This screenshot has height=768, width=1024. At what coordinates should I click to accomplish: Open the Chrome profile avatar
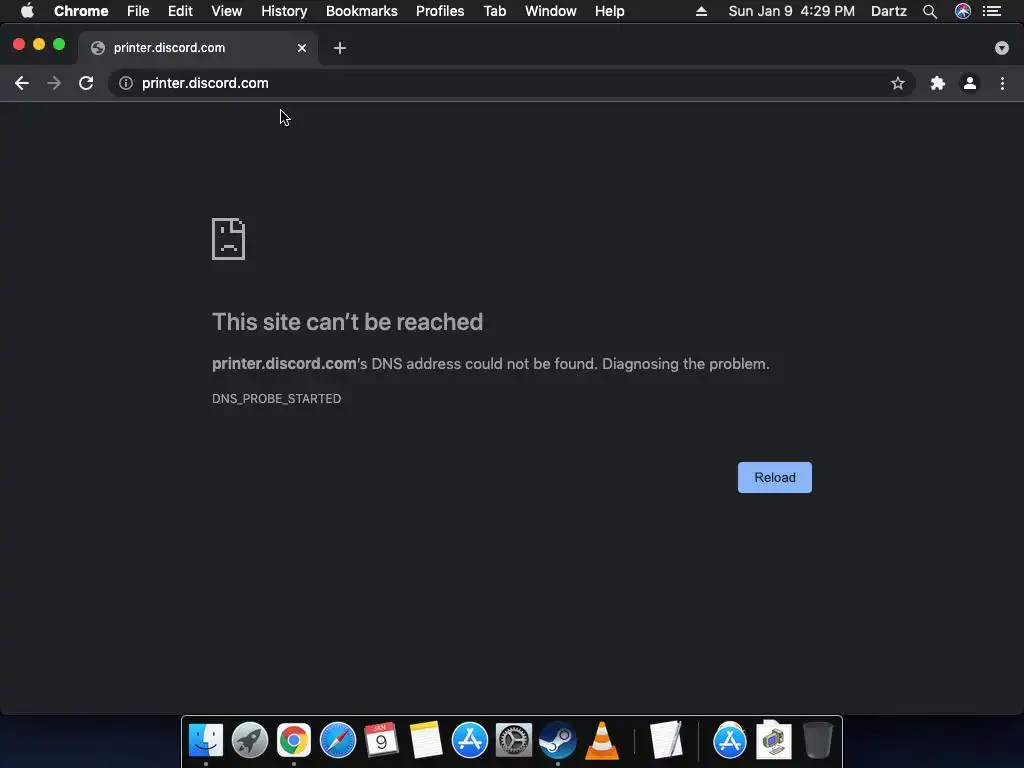(x=970, y=83)
